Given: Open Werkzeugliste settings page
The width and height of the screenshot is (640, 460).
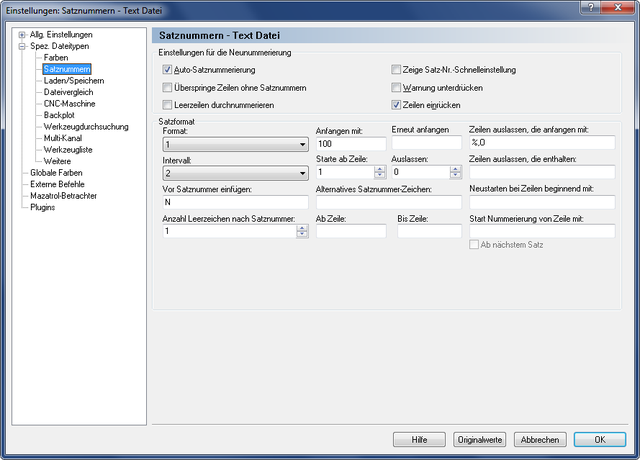Looking at the screenshot, I should [68, 150].
